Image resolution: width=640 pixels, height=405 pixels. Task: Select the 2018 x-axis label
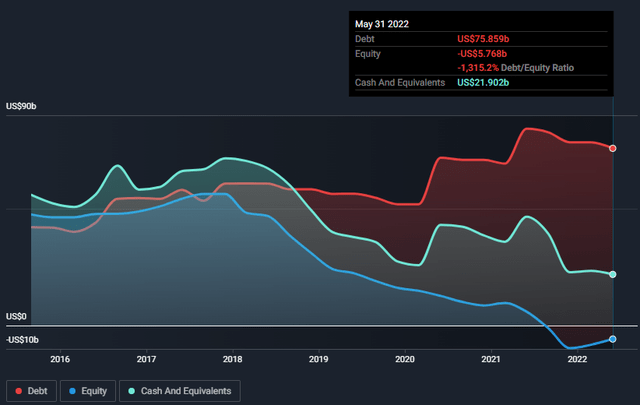pos(232,358)
